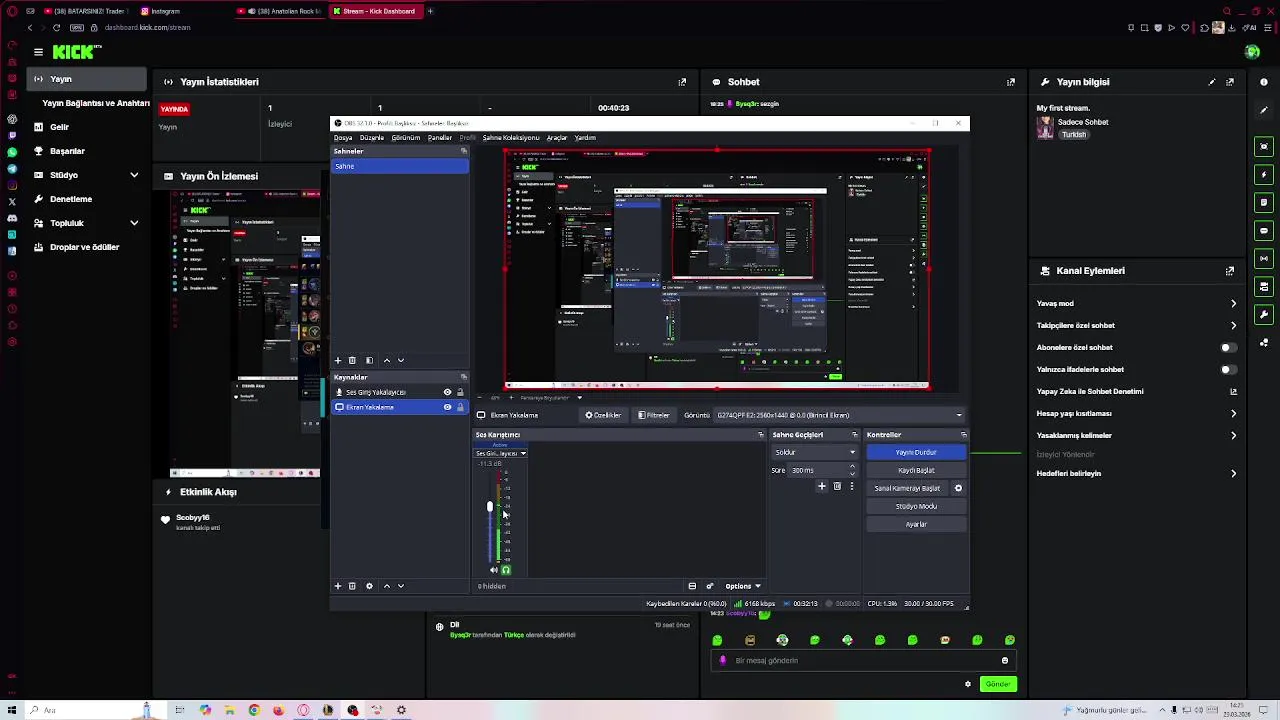Toggle Abonelere özel sohbet switch

[x=1228, y=347]
